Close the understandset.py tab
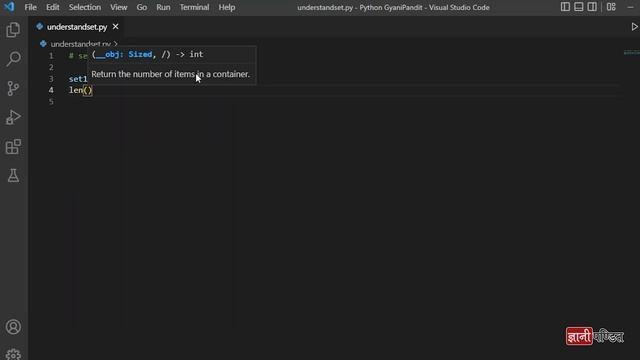The width and height of the screenshot is (640, 360). pos(116,27)
